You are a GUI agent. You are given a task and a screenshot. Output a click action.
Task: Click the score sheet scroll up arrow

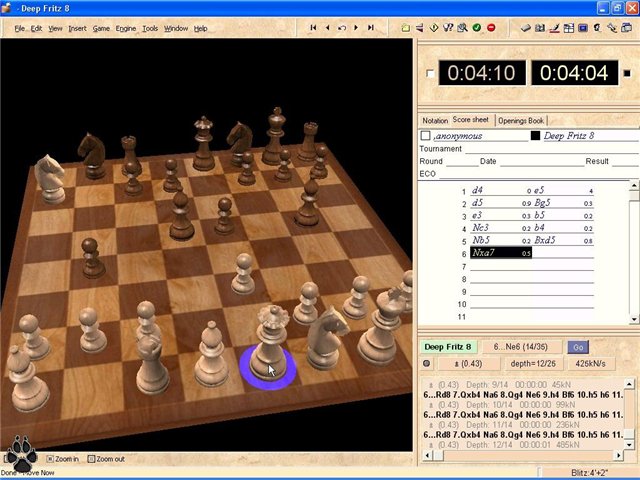tap(634, 185)
